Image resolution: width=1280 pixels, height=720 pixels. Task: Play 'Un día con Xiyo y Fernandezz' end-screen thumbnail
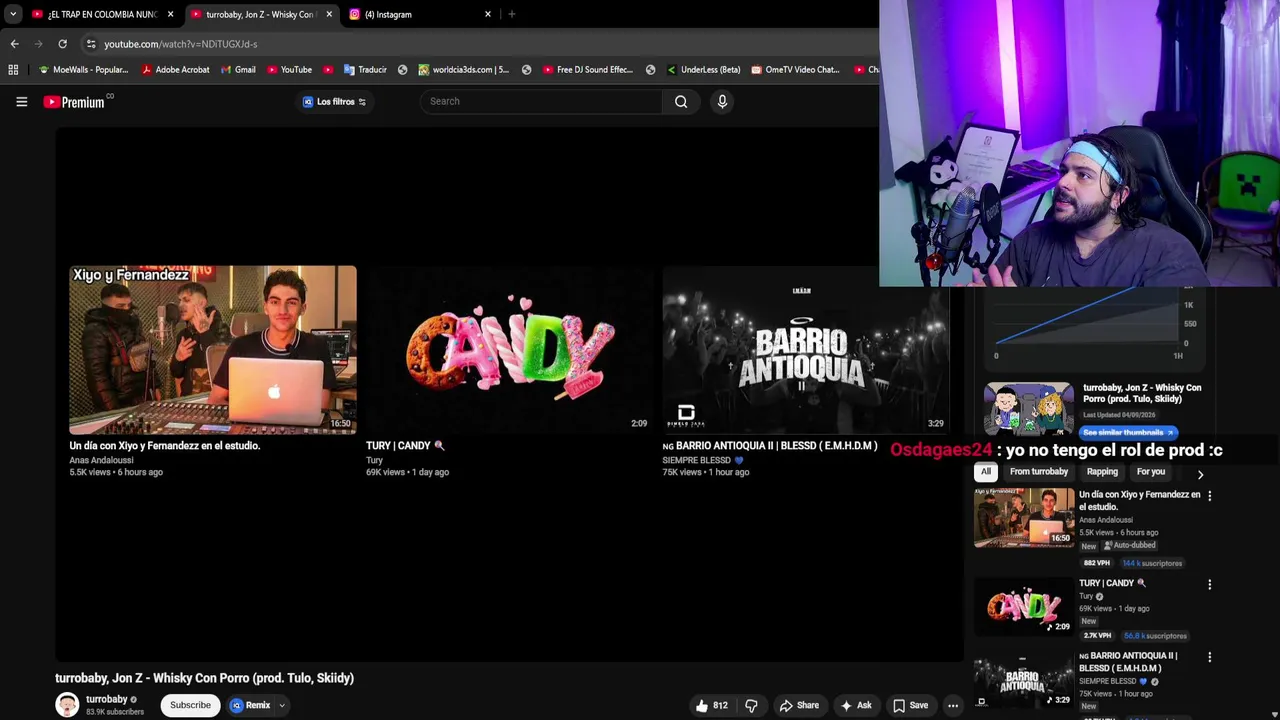click(213, 350)
